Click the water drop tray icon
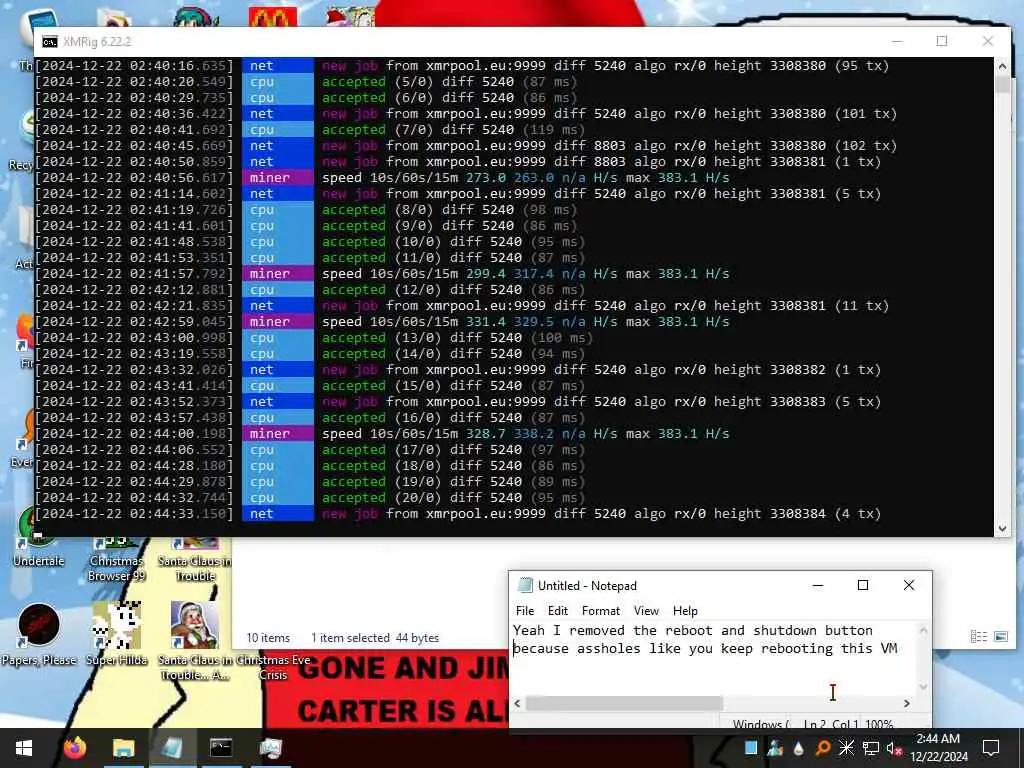 (798, 748)
